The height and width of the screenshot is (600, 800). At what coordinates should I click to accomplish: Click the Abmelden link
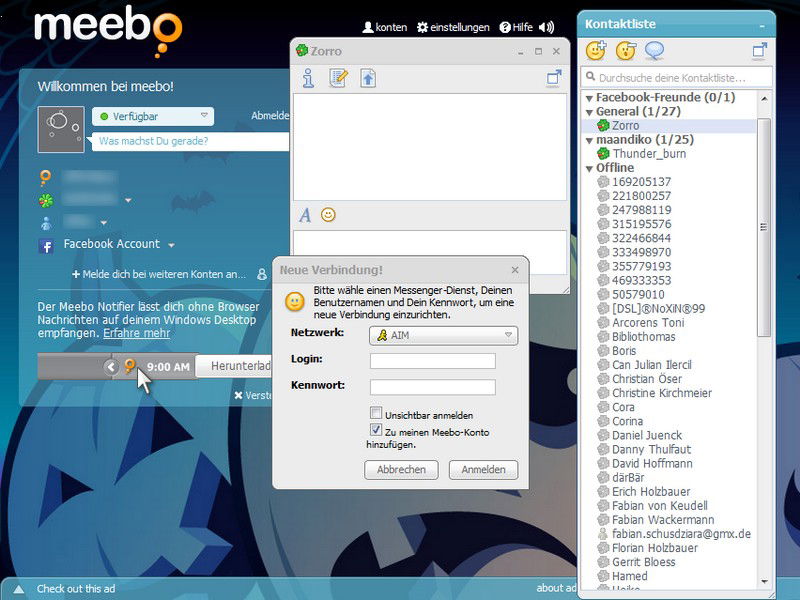click(x=270, y=116)
